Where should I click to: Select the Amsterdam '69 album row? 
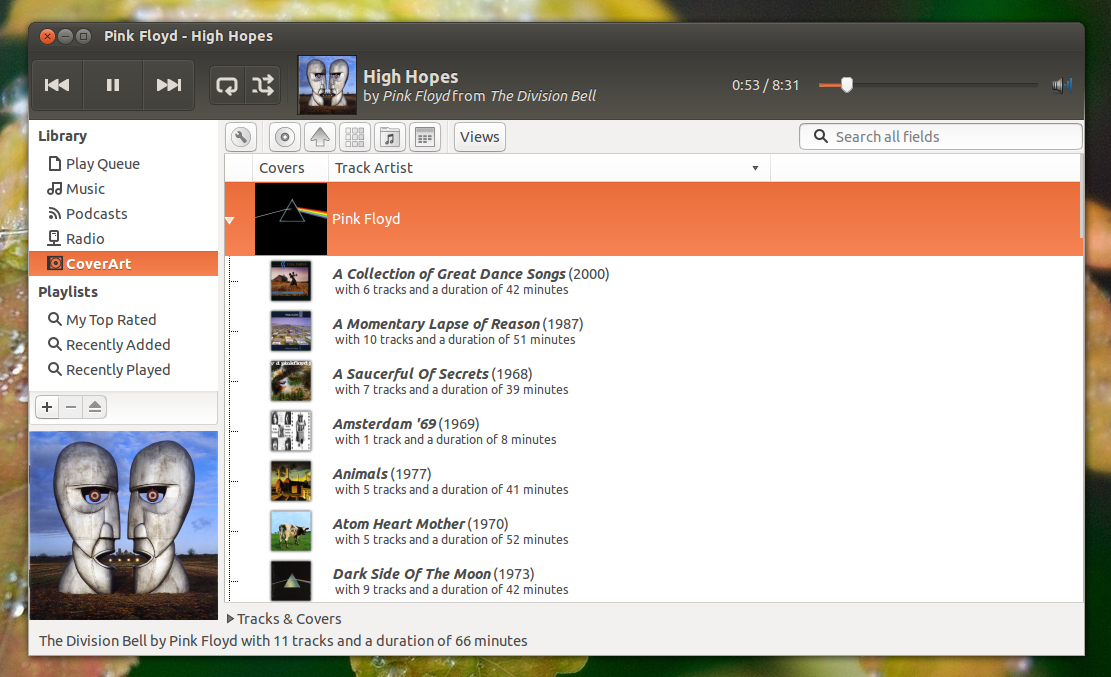653,431
